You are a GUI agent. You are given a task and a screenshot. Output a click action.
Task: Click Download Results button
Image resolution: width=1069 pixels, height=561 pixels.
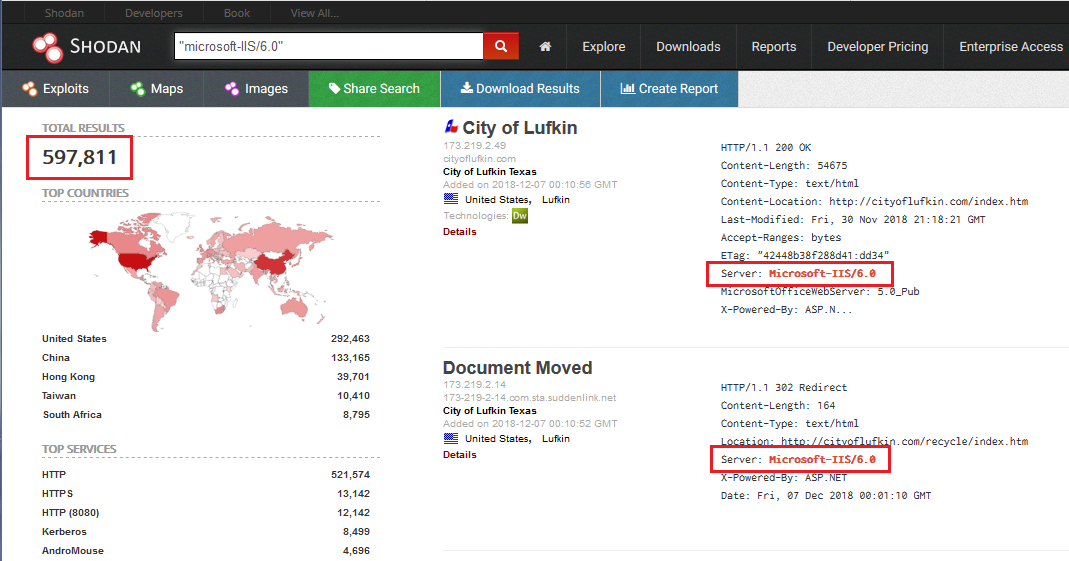[x=520, y=89]
